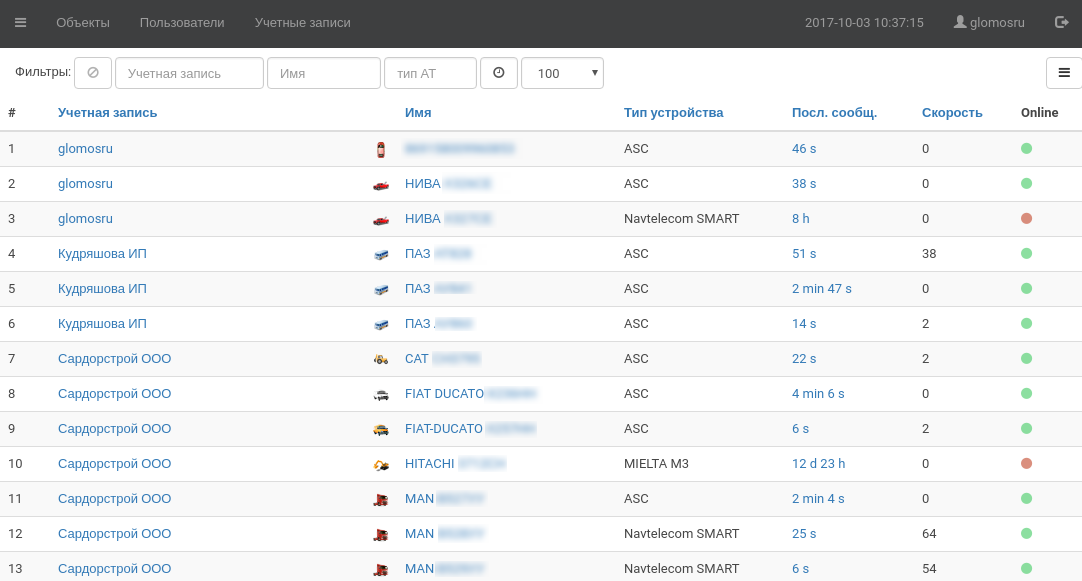Go to the Пользователи menu item
The image size is (1082, 581).
[x=182, y=22]
